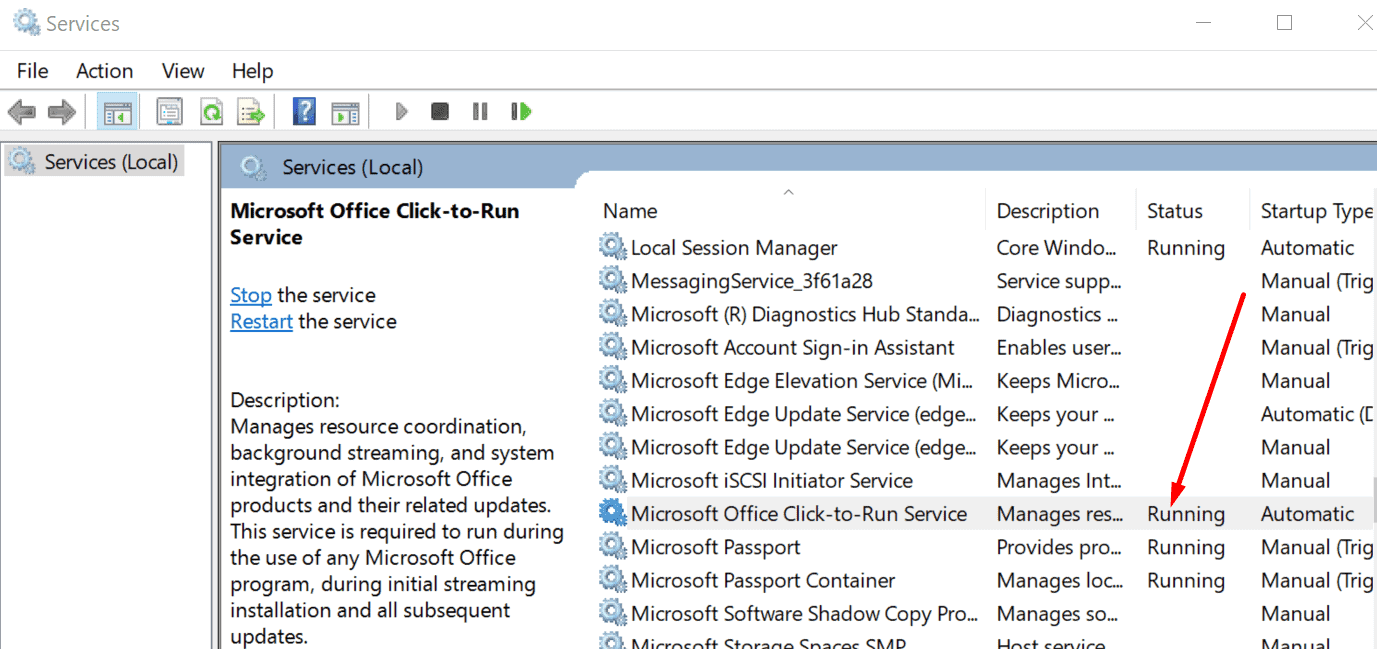Click the "Service supp..." description cell

1060,281
